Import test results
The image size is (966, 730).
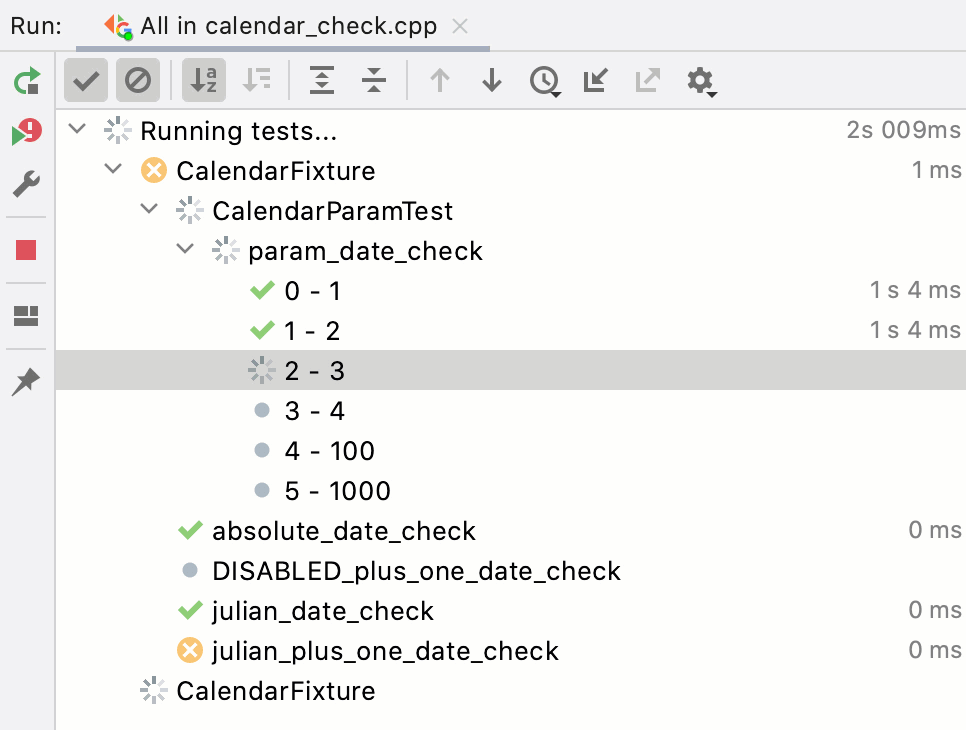pos(596,80)
